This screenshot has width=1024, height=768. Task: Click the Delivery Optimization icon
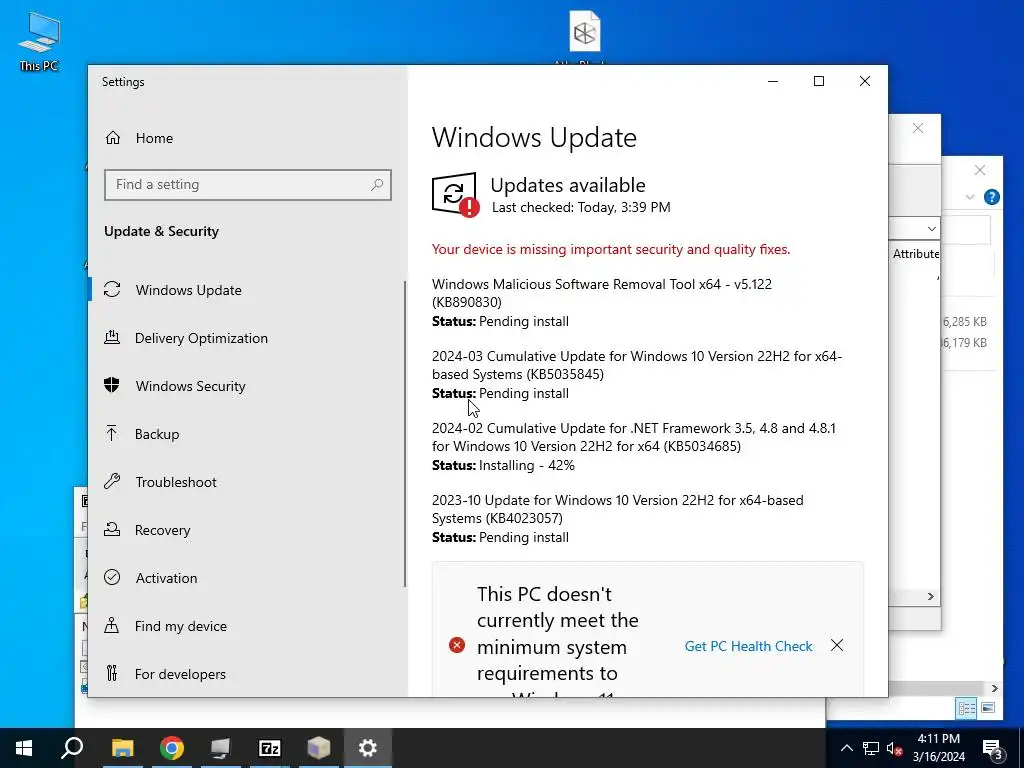point(112,337)
